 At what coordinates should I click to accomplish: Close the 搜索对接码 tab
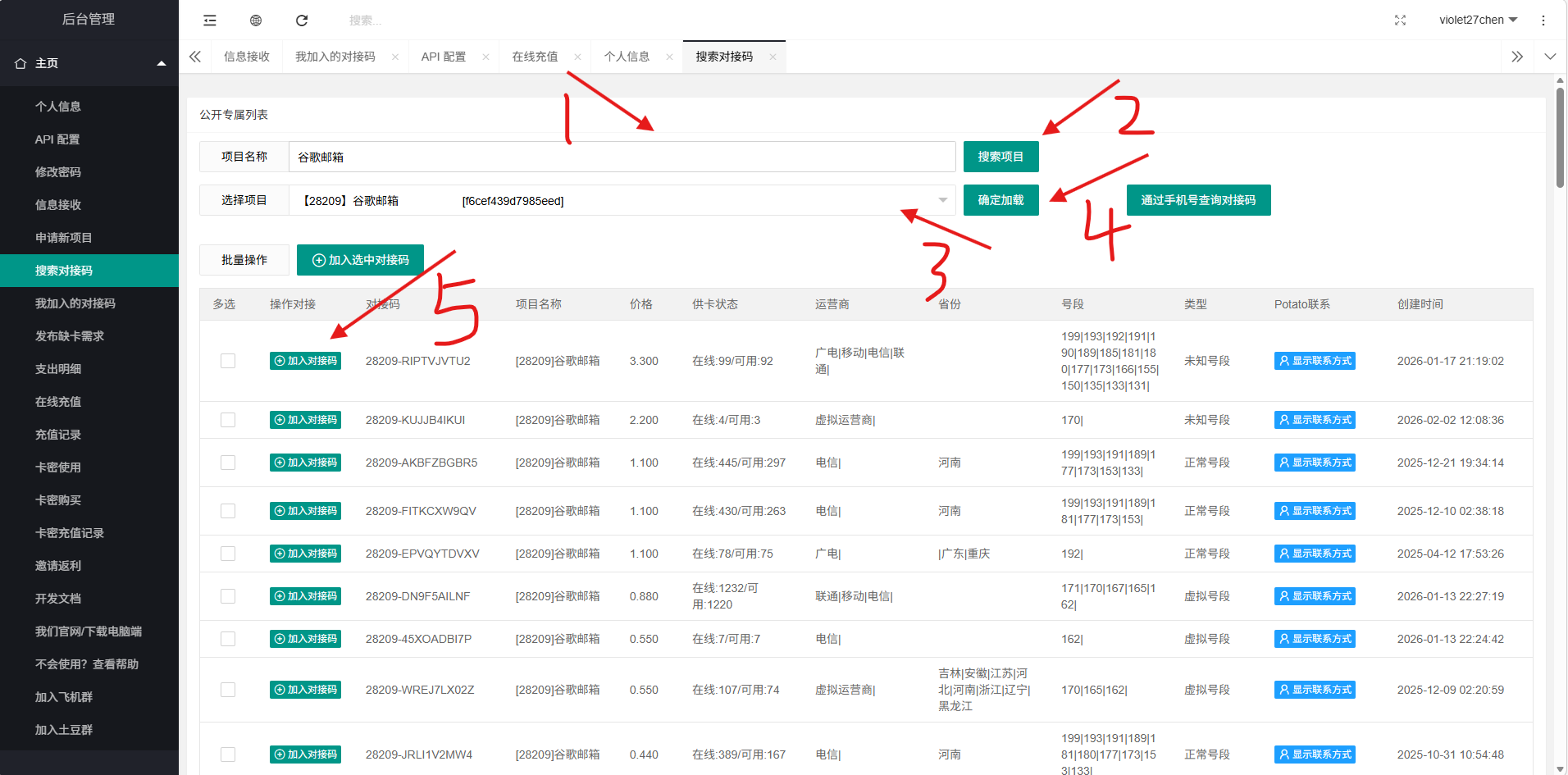[773, 57]
